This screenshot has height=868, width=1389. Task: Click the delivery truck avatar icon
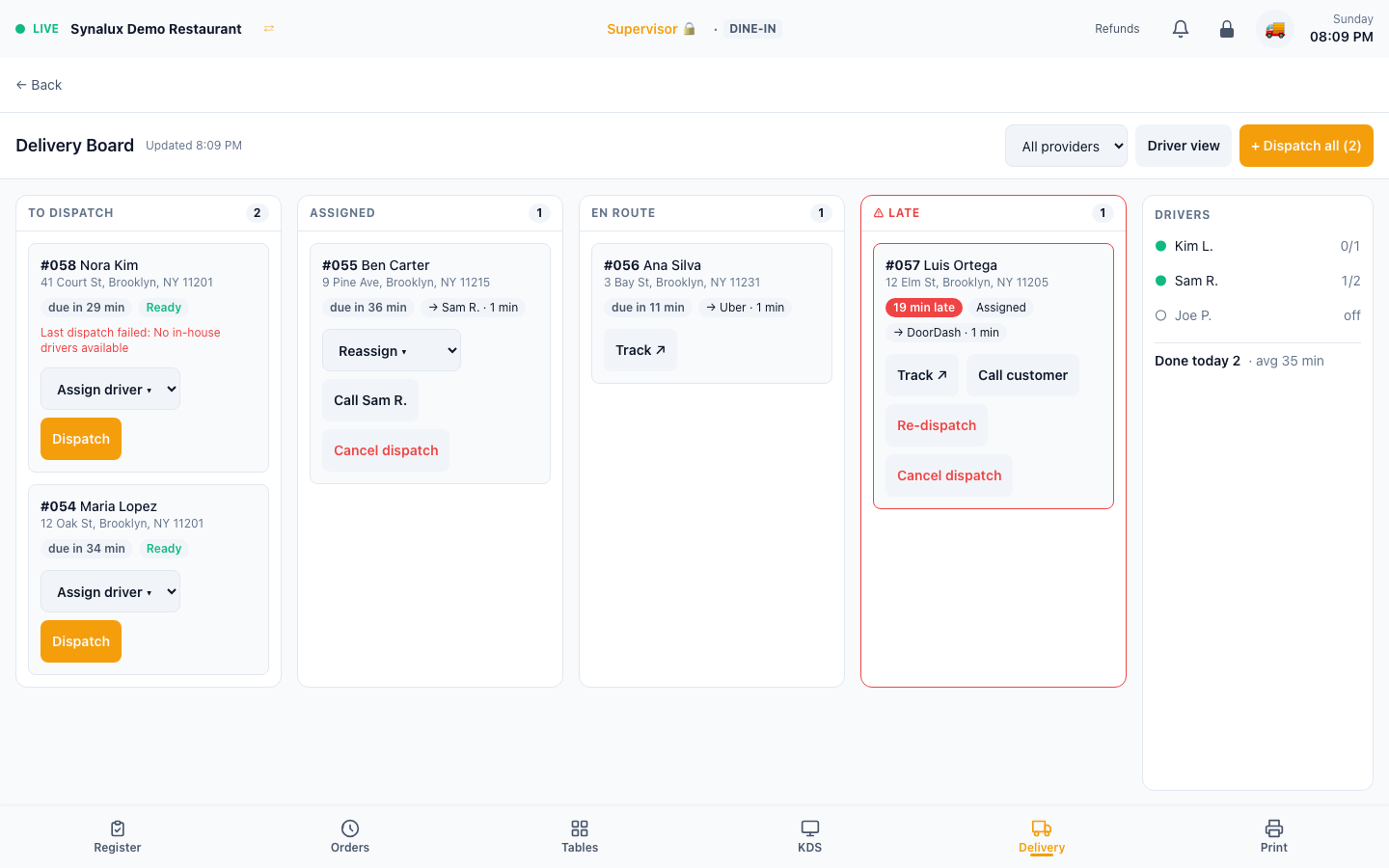click(1275, 29)
